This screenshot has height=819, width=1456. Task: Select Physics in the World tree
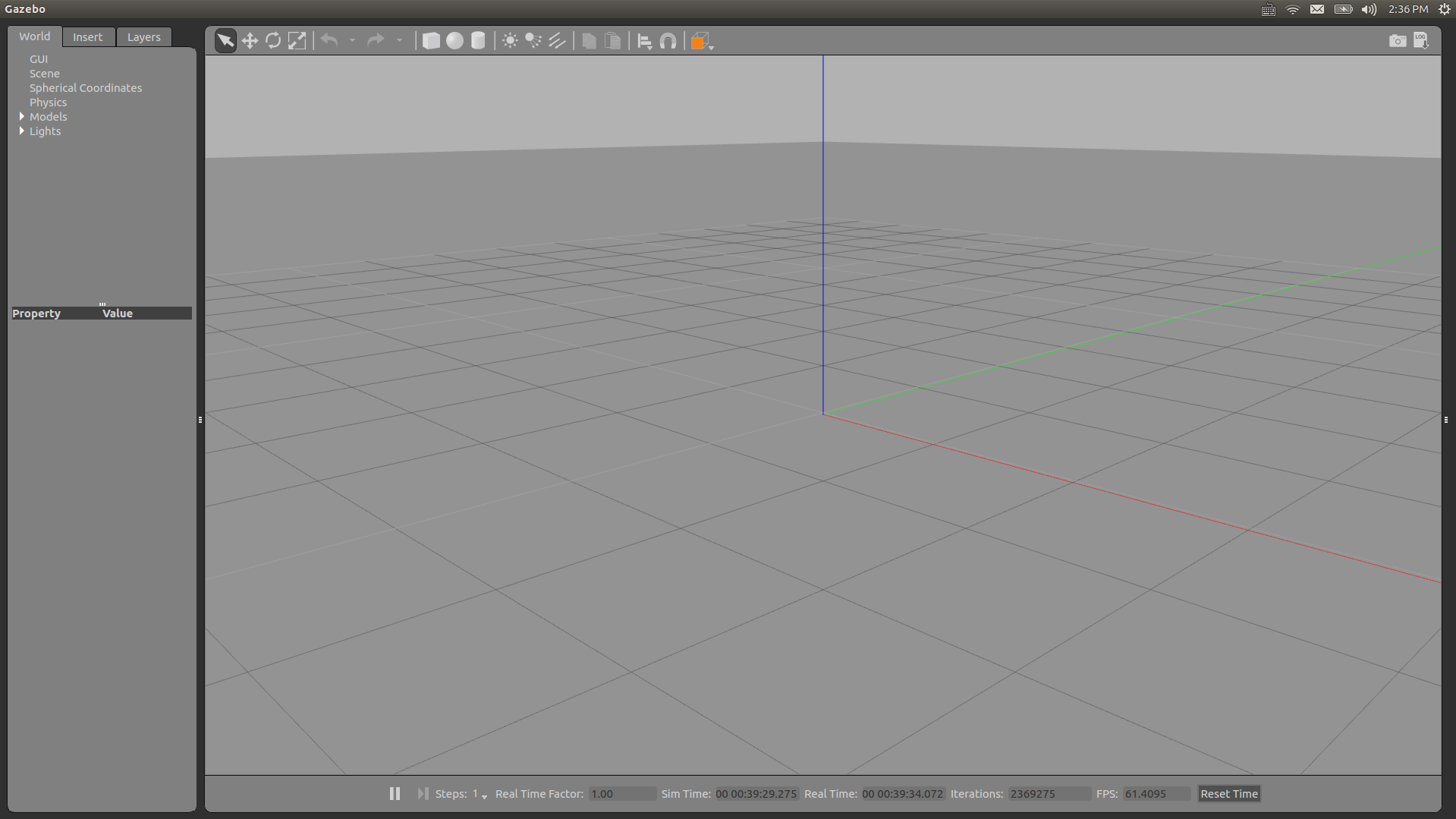(48, 102)
